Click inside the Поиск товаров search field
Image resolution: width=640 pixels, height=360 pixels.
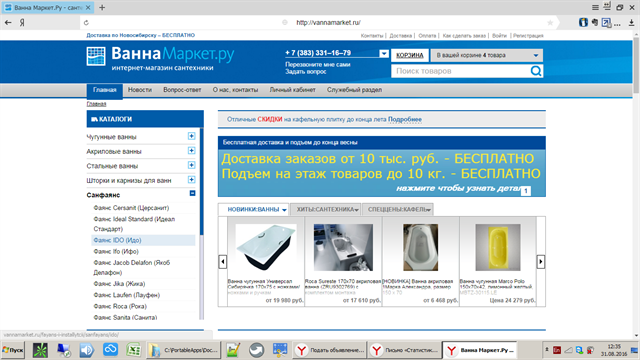point(461,71)
